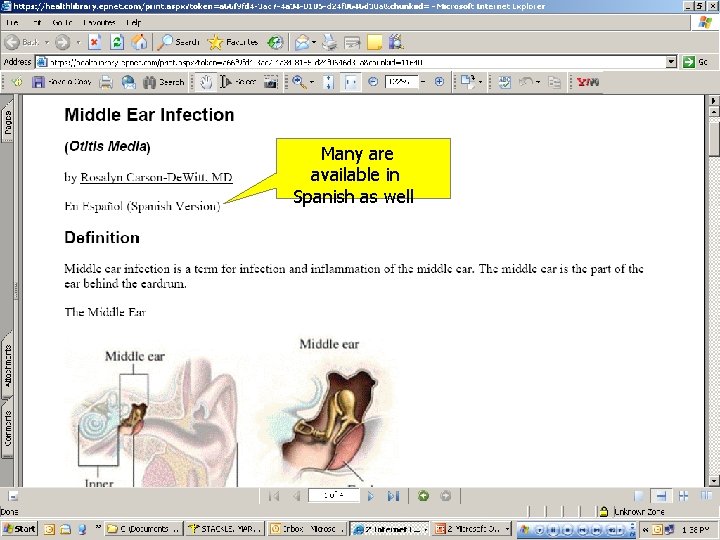The width and height of the screenshot is (720, 540).
Task: Open the File menu
Action: (x=12, y=22)
